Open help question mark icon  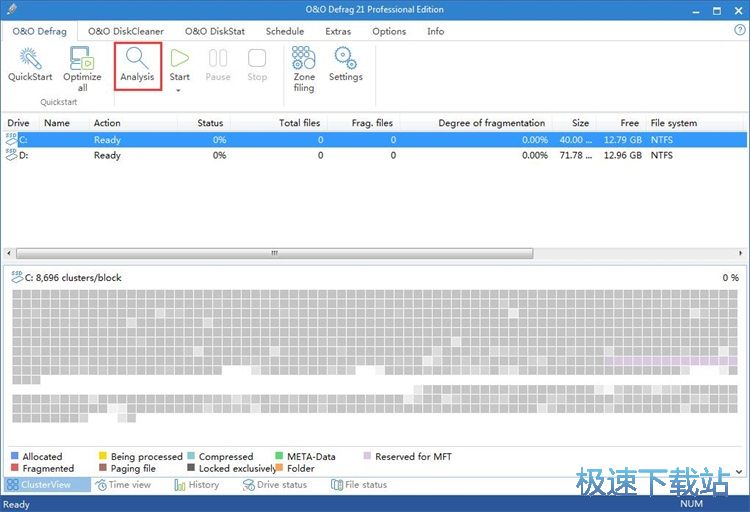click(x=739, y=30)
